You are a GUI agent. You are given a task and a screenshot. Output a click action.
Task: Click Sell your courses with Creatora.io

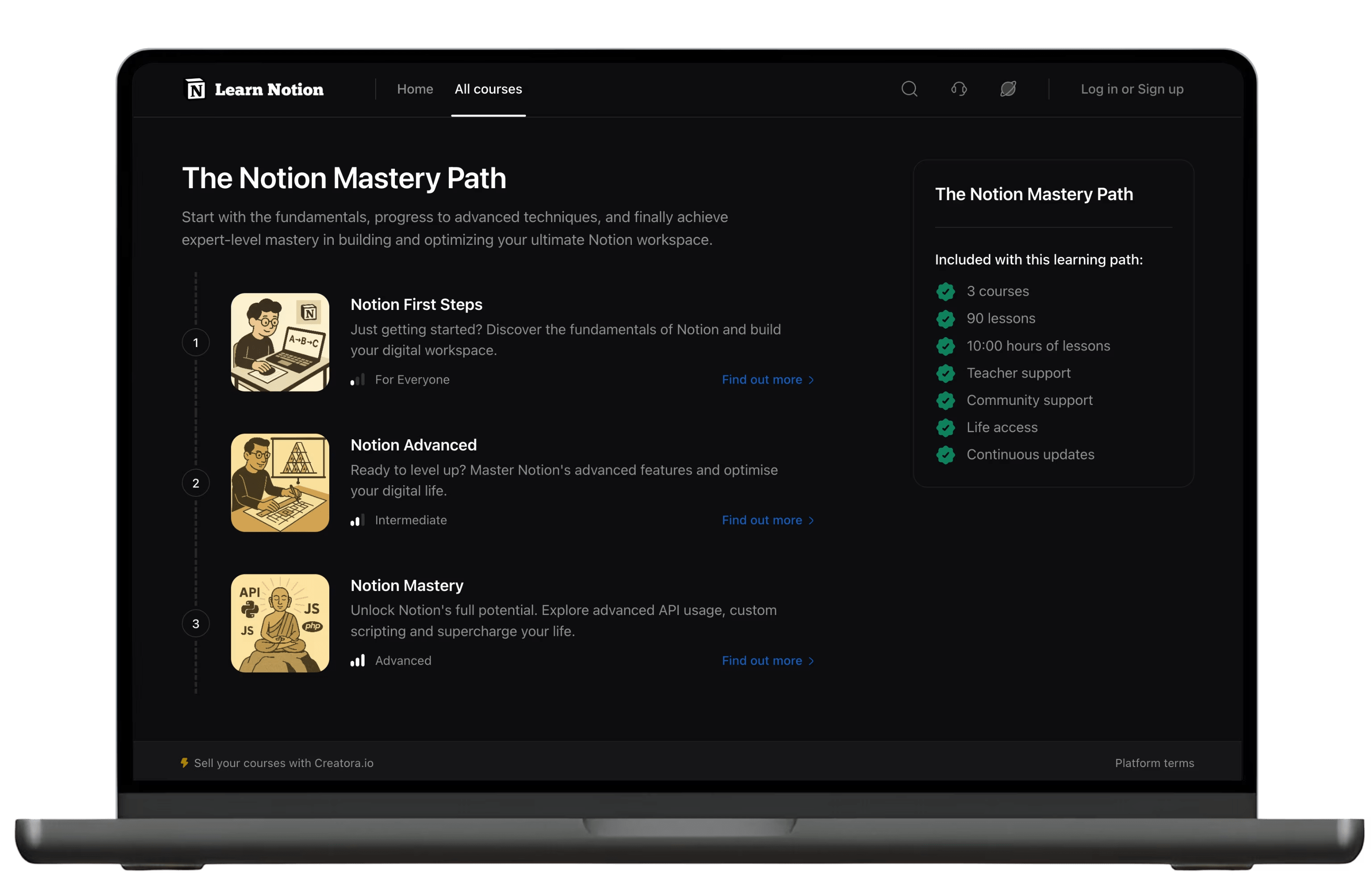(x=284, y=763)
